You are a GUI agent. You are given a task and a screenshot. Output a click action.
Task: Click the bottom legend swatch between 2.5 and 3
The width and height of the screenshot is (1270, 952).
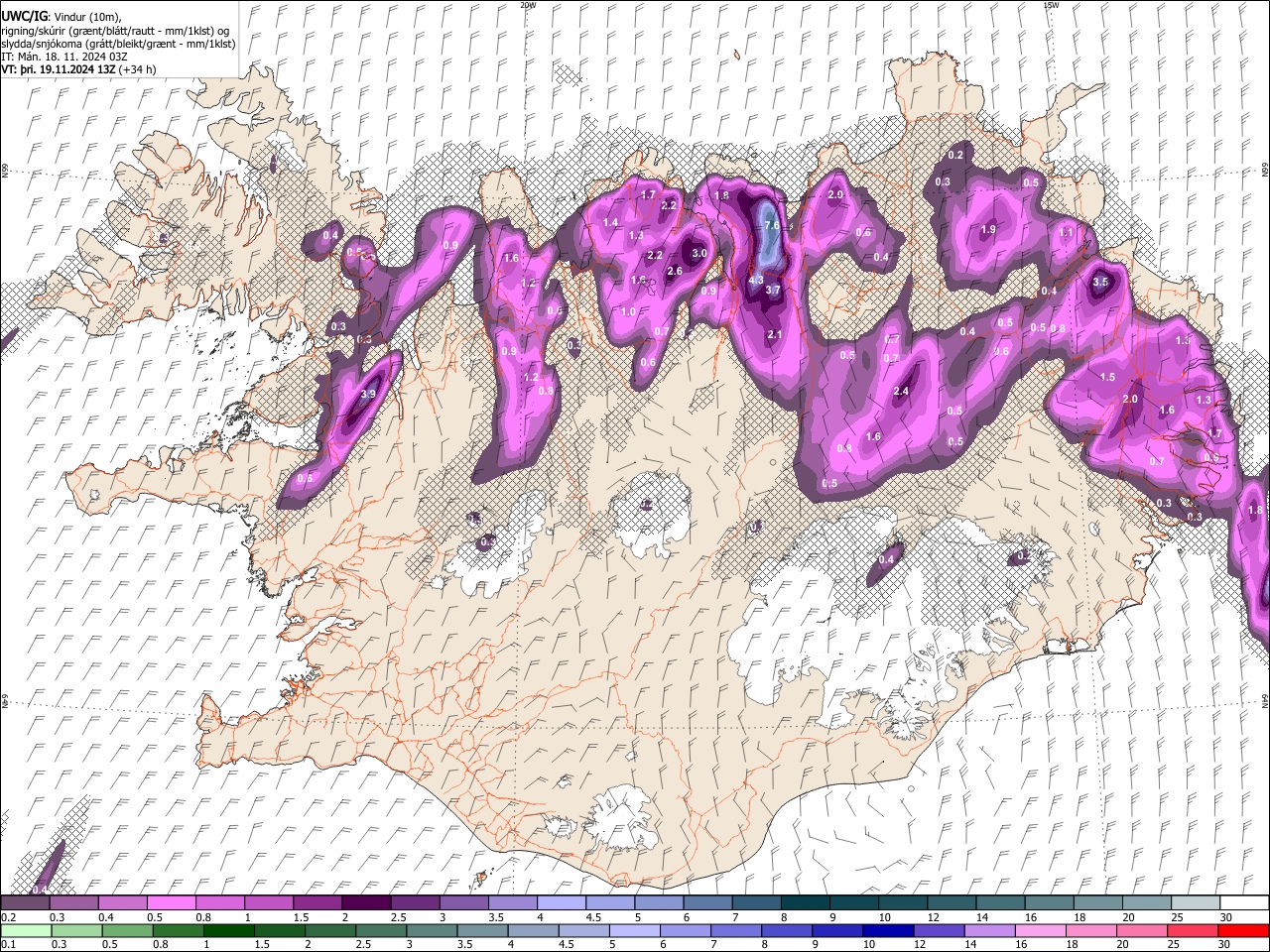[381, 930]
